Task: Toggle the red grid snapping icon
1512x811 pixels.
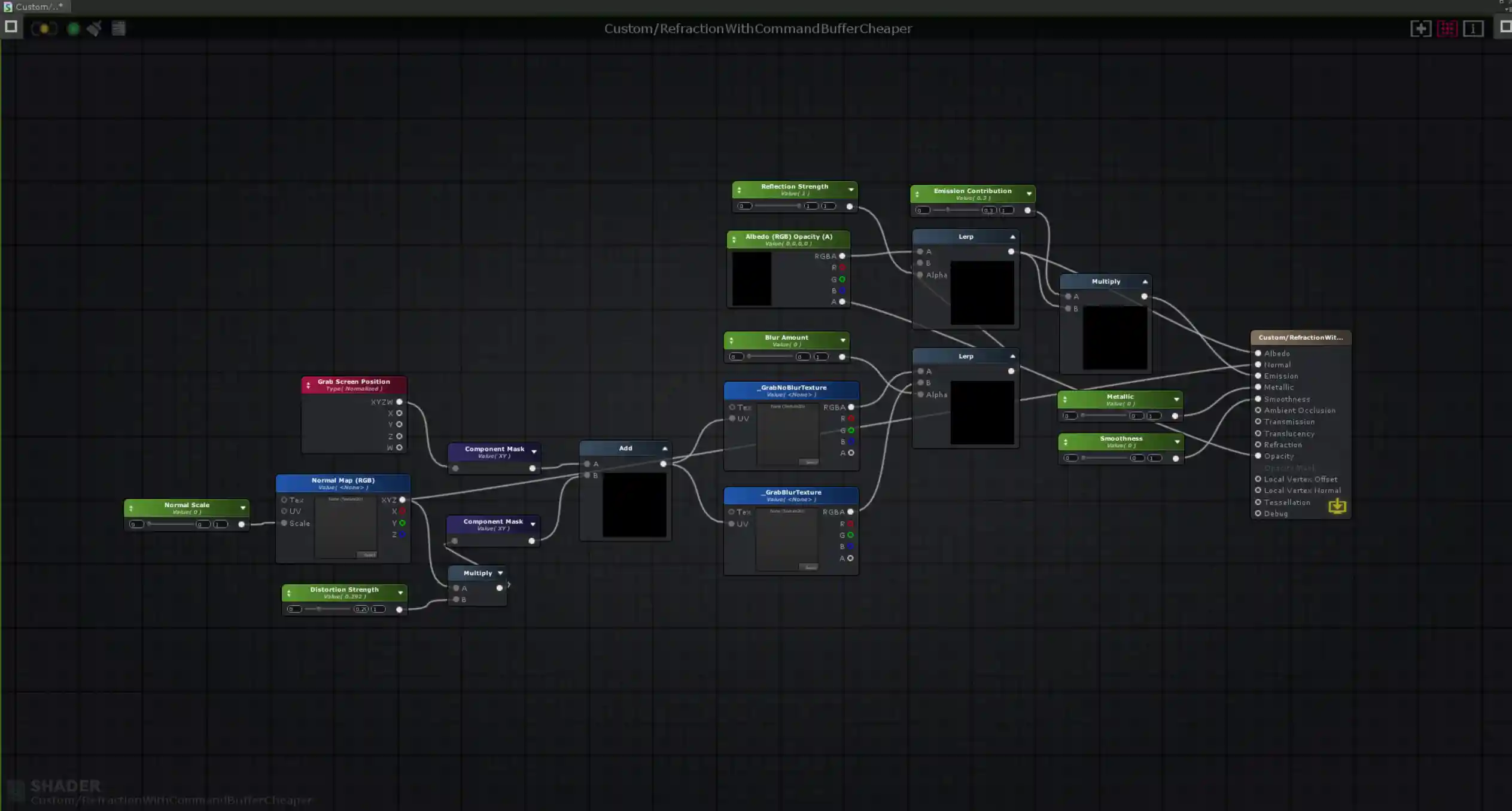Action: point(1448,28)
